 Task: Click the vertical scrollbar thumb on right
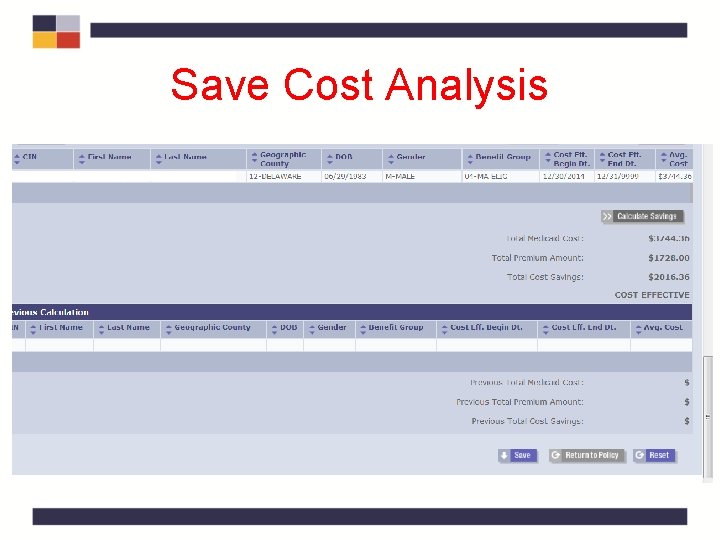point(708,416)
